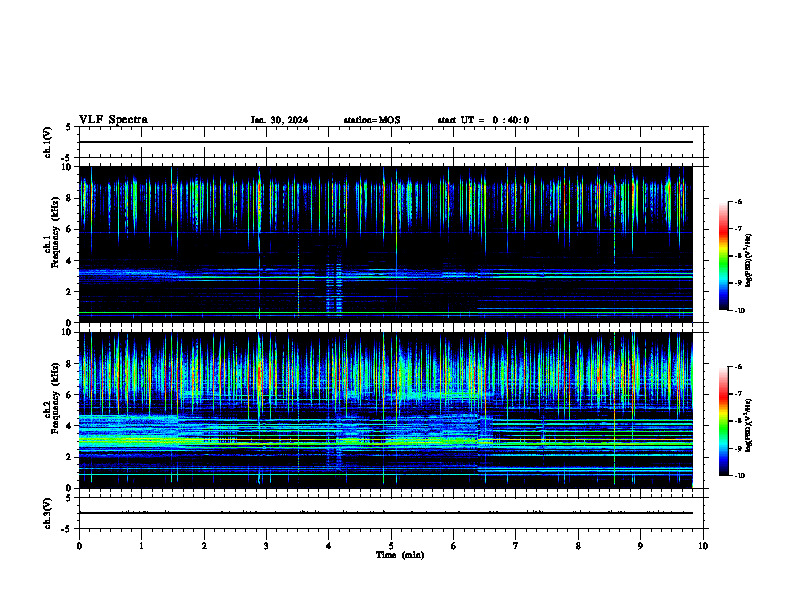This screenshot has width=792, height=612.
Task: Click time-axis tick label "6"
Action: (454, 546)
